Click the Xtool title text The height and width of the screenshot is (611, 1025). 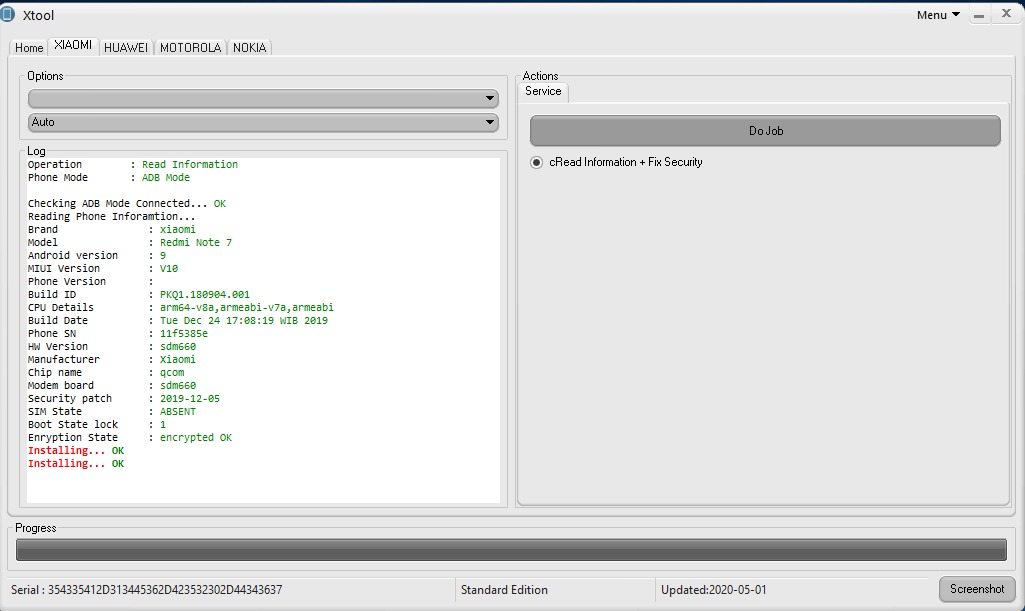[39, 15]
